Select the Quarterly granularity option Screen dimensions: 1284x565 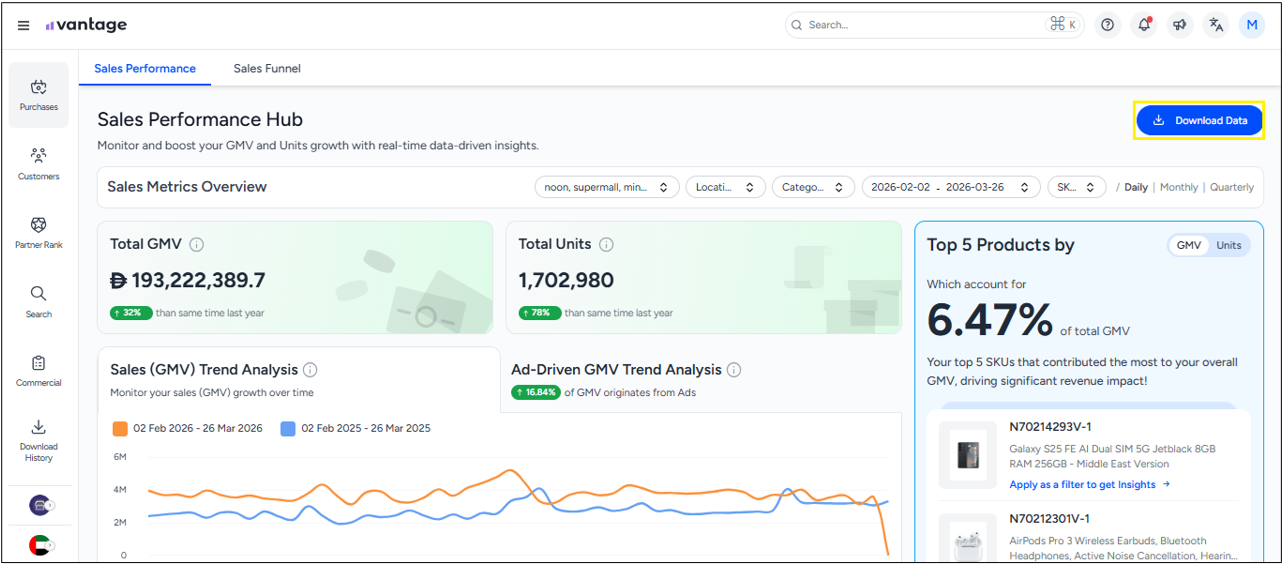pyautogui.click(x=1231, y=187)
